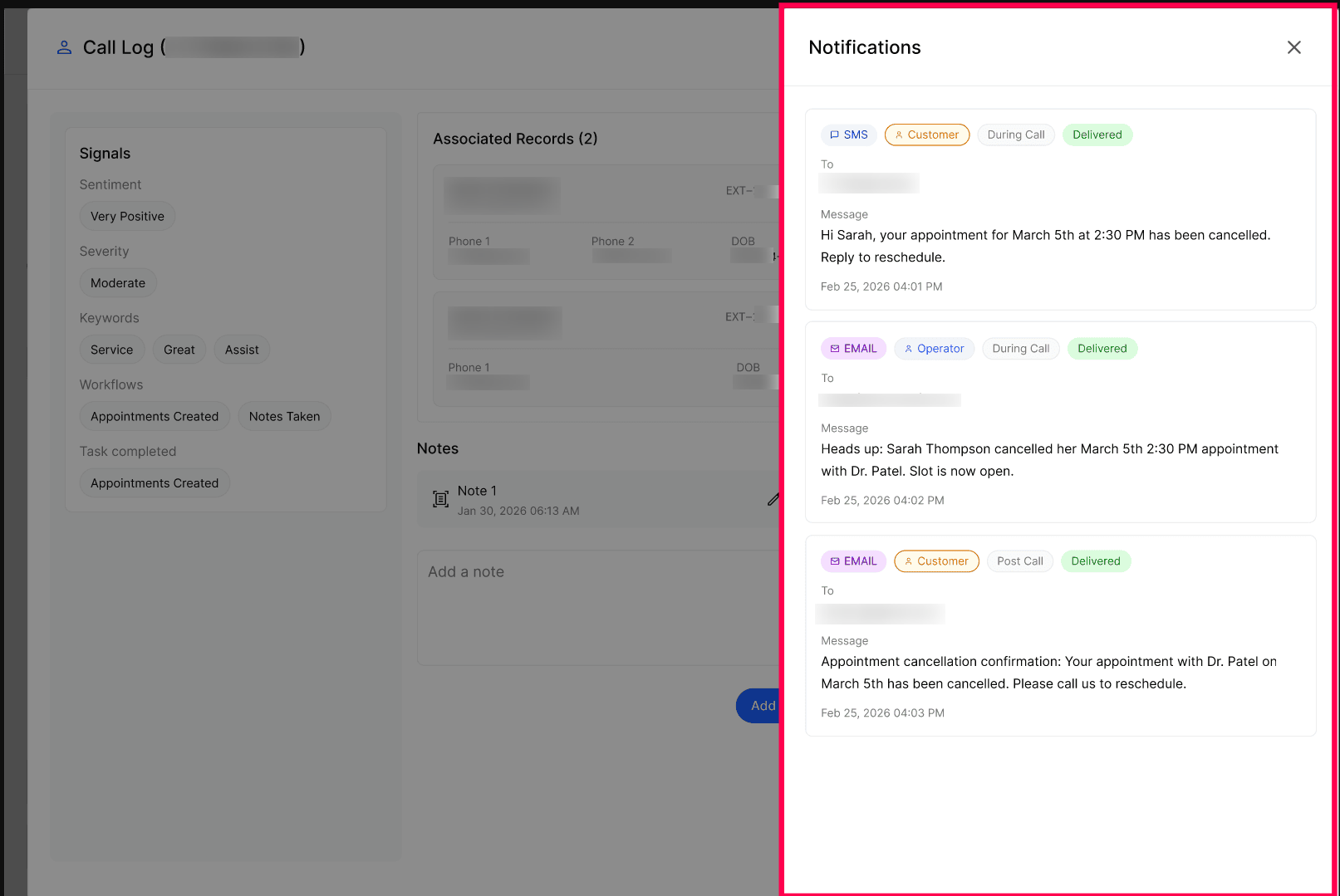Click the Phone 2 label in first record
The width and height of the screenshot is (1340, 896).
click(x=612, y=242)
